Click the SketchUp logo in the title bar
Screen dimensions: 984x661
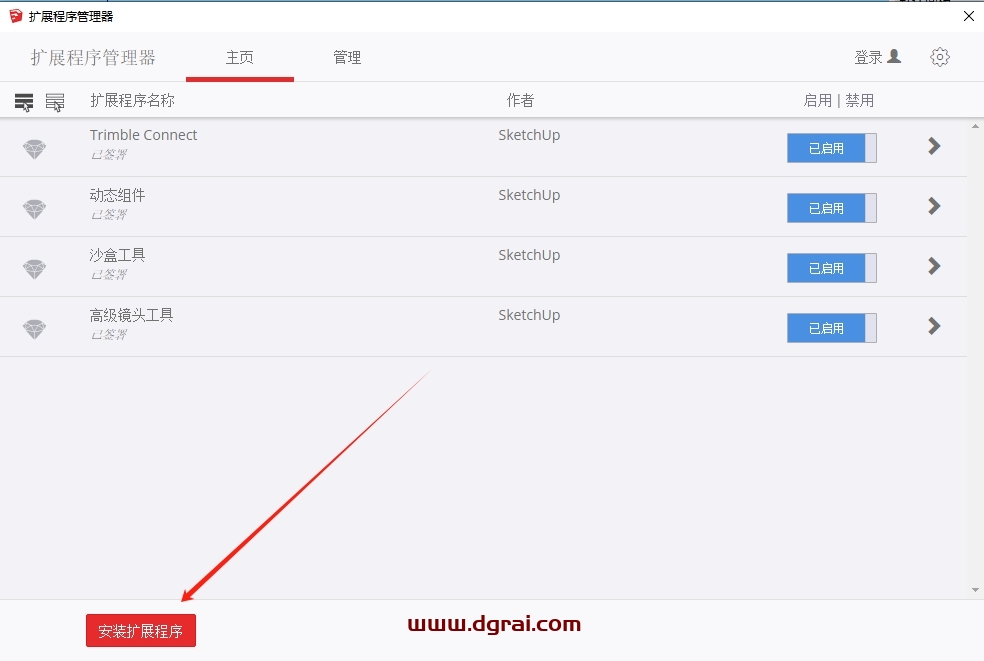click(16, 16)
